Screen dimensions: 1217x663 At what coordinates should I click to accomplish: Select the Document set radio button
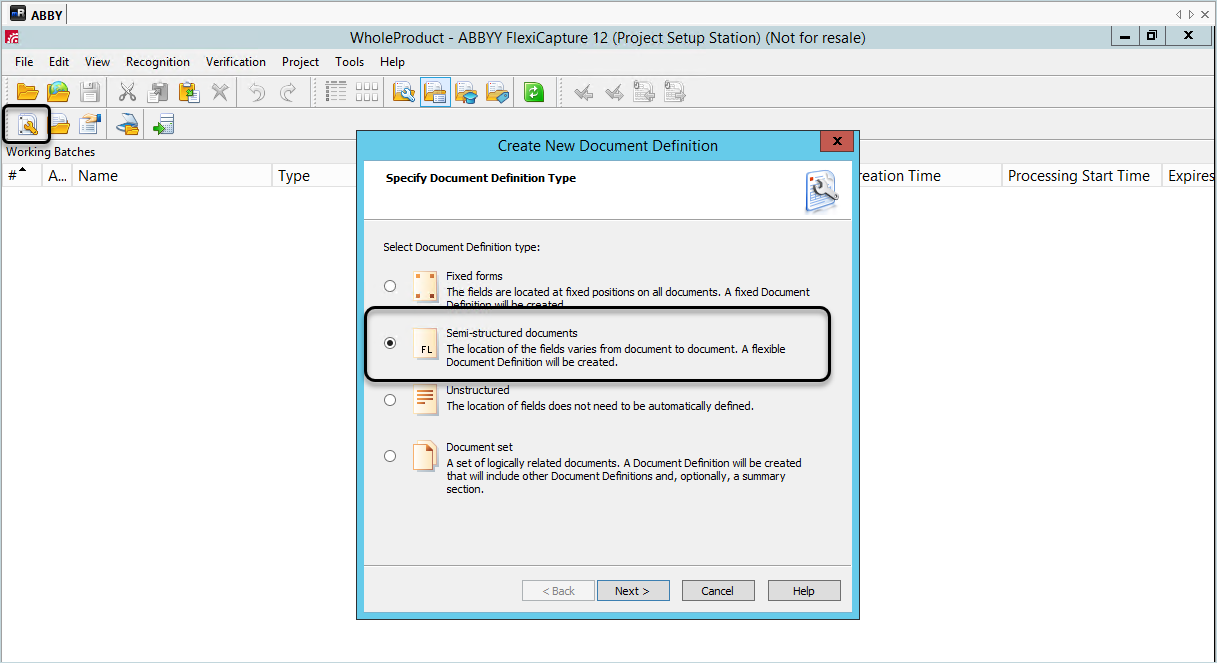tap(390, 456)
